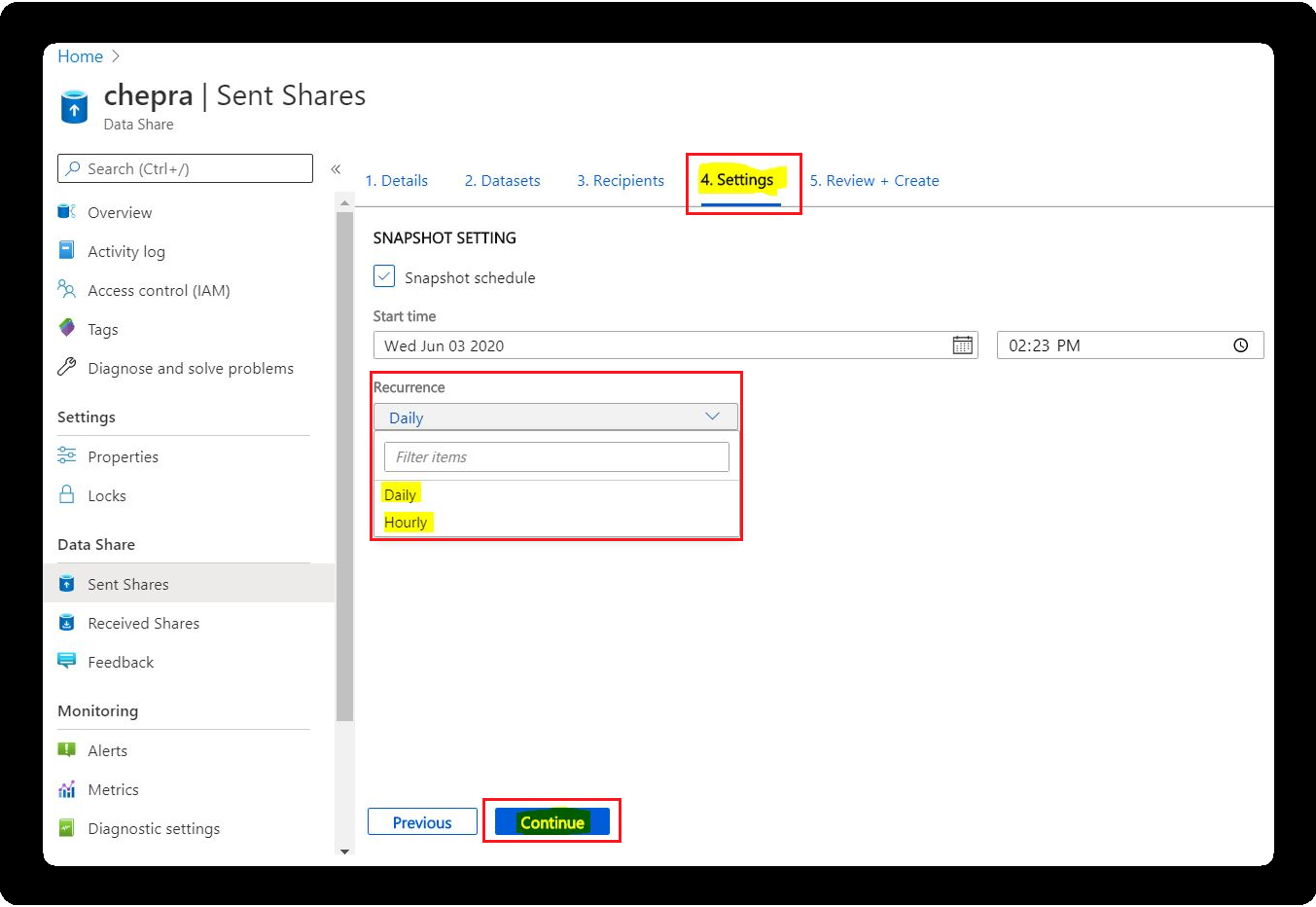Click the Received Shares download icon
This screenshot has height=907, width=1316.
pyautogui.click(x=66, y=622)
